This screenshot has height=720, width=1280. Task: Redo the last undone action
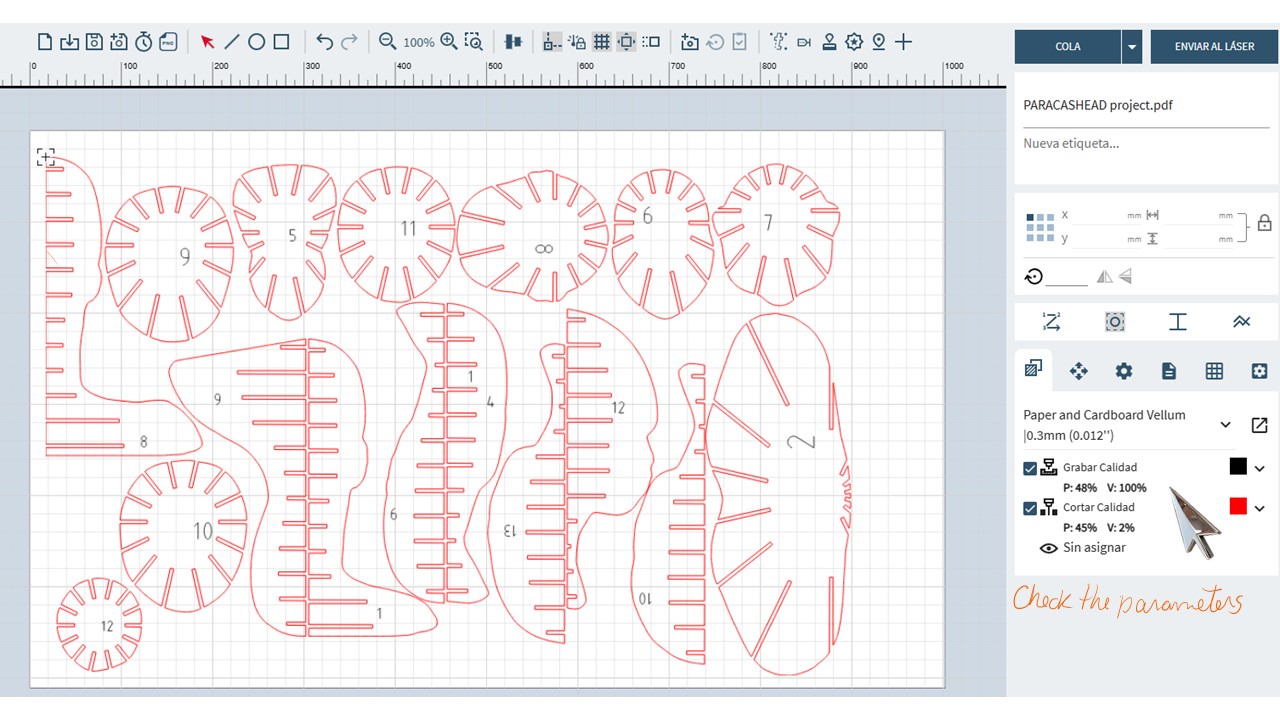point(349,42)
